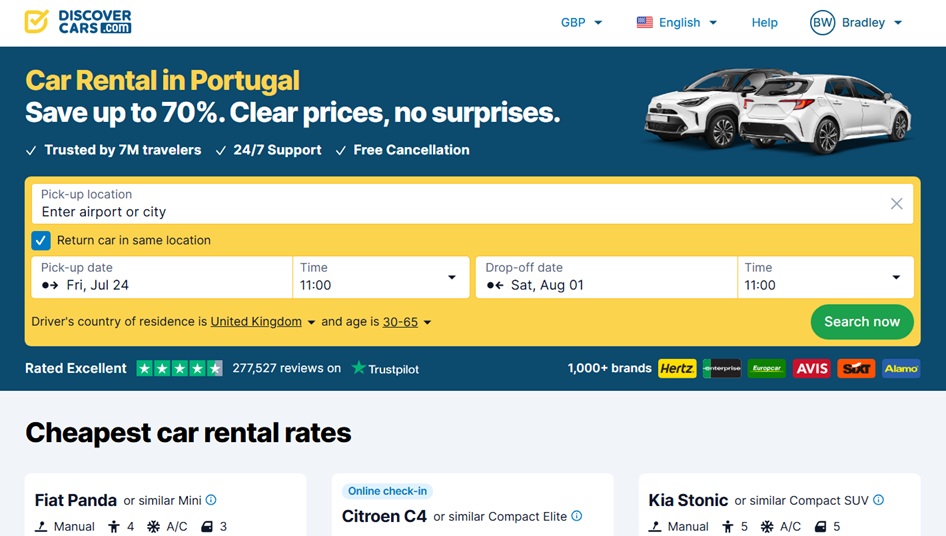Click the DiscoverCars.com logo
This screenshot has height=536, width=946.
tap(78, 22)
